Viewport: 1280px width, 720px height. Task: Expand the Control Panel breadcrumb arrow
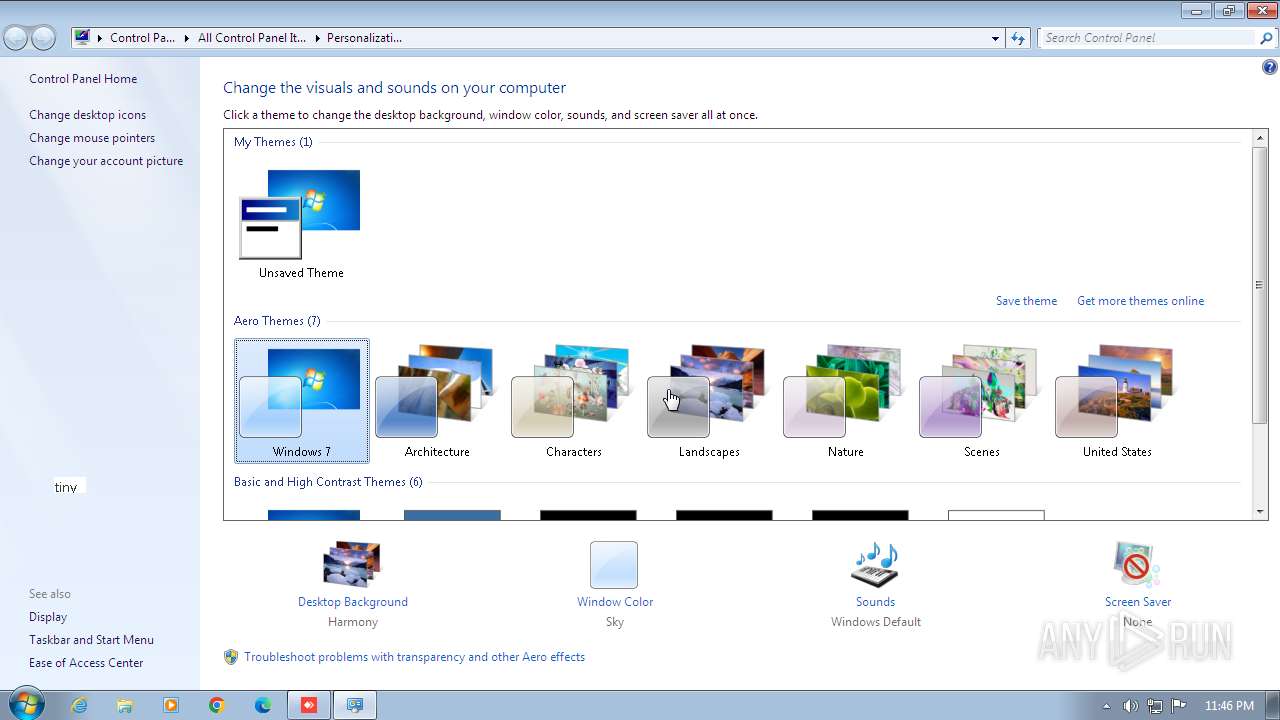[x=185, y=38]
